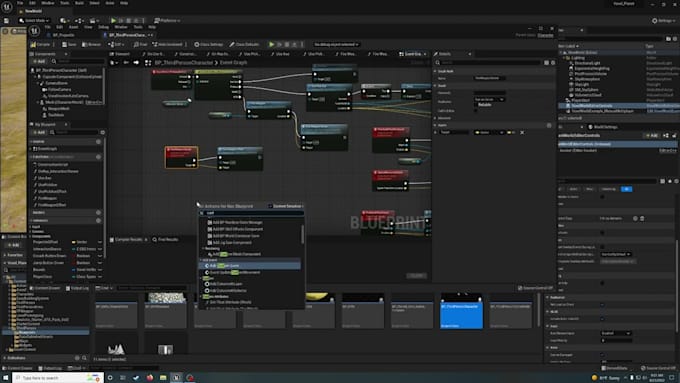Remove the Target input with the X icon
This screenshot has height=383, width=680.
[x=522, y=132]
